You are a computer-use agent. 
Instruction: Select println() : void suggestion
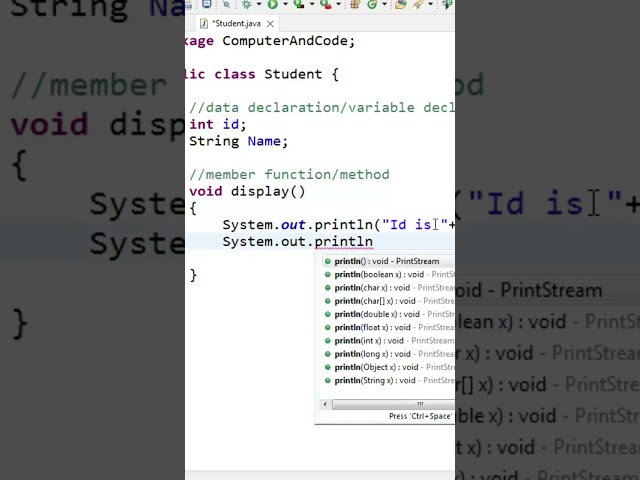[x=388, y=261]
